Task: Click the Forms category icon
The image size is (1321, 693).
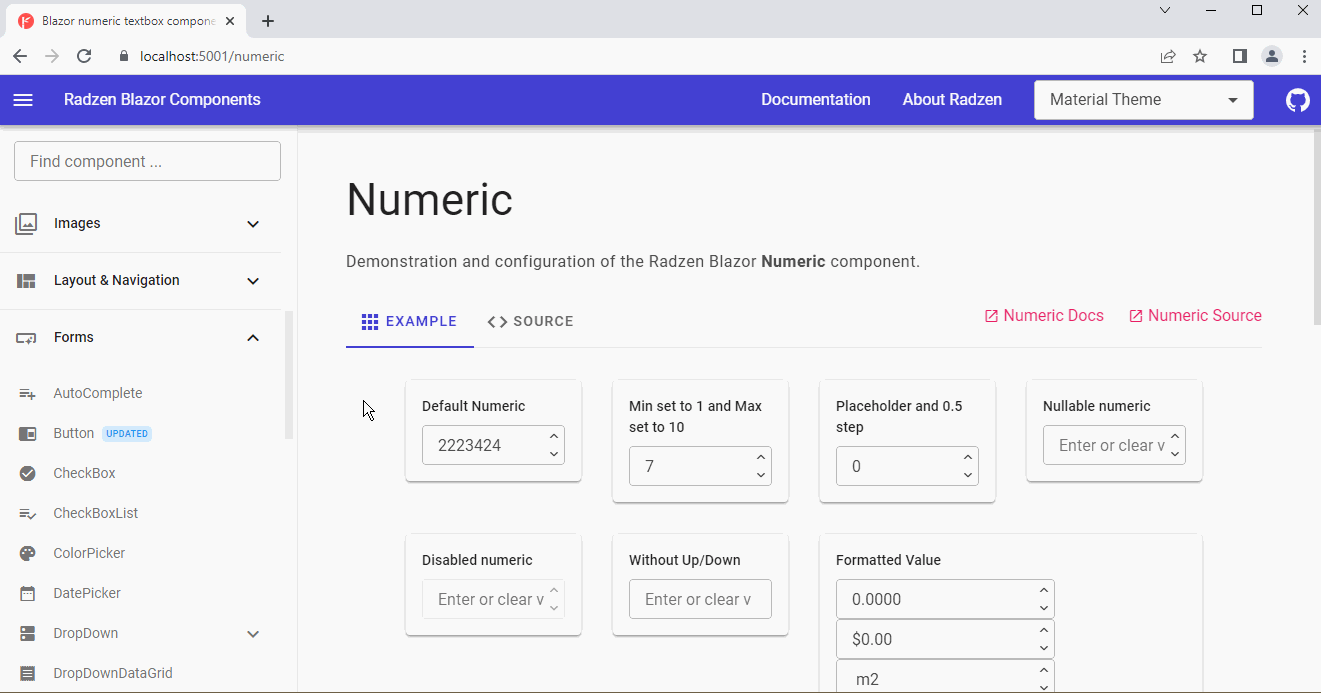Action: click(27, 338)
